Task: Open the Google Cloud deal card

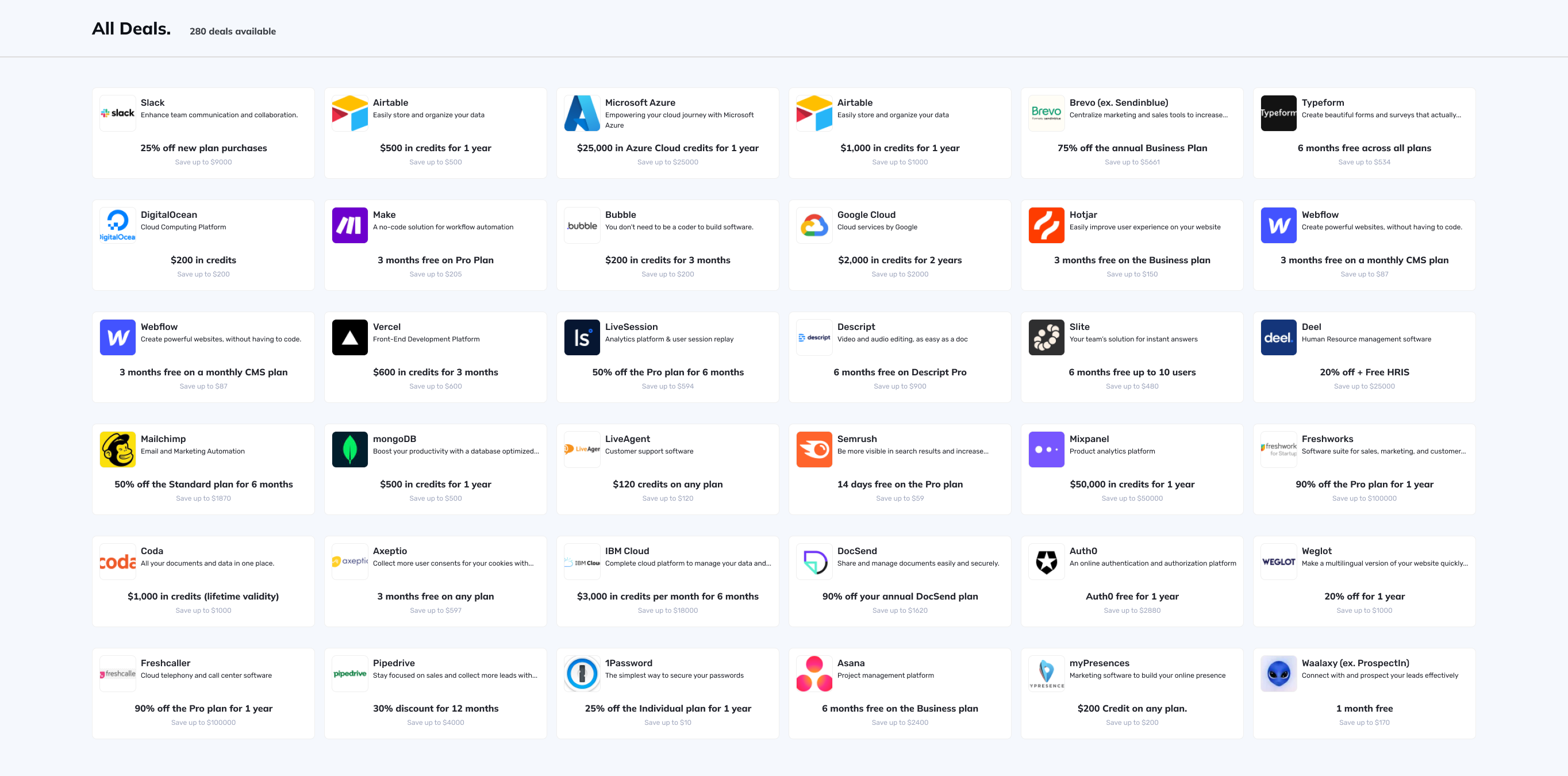Action: (899, 245)
